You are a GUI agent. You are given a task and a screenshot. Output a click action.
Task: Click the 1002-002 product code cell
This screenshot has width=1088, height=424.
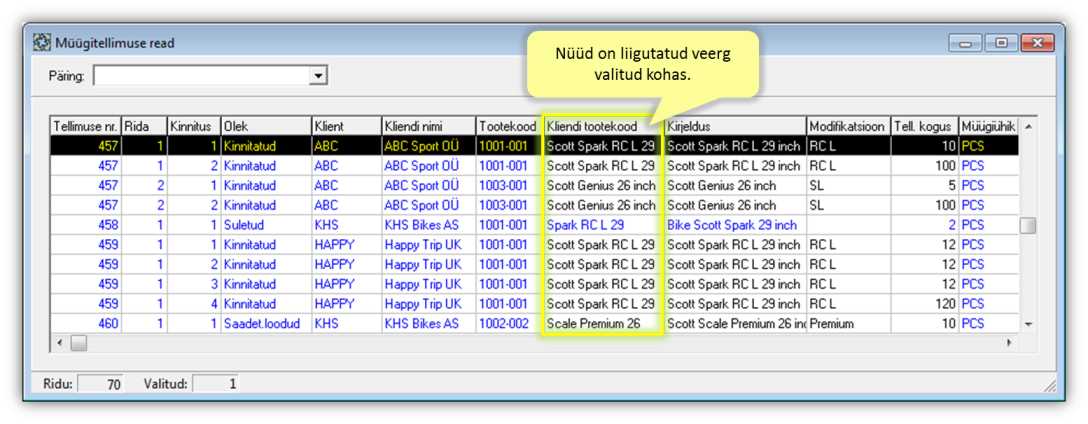point(509,323)
